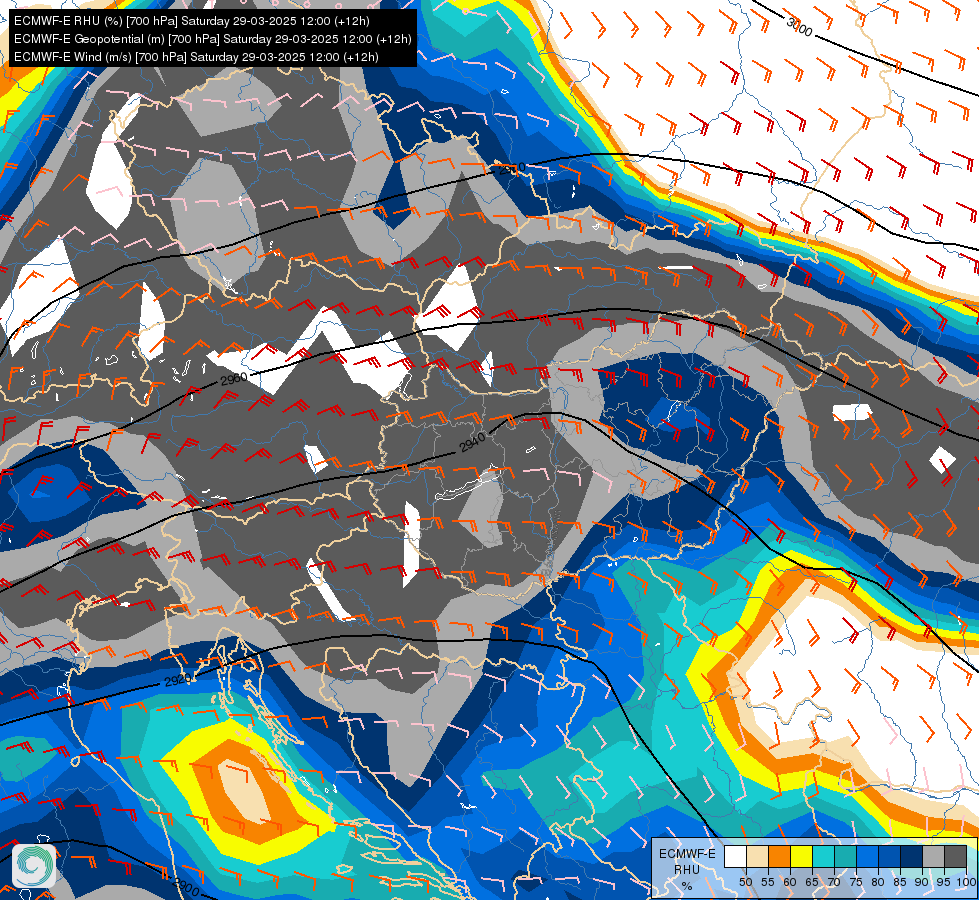Select the bright blue 75–80 legend swatch
979x900 pixels.
click(x=867, y=856)
